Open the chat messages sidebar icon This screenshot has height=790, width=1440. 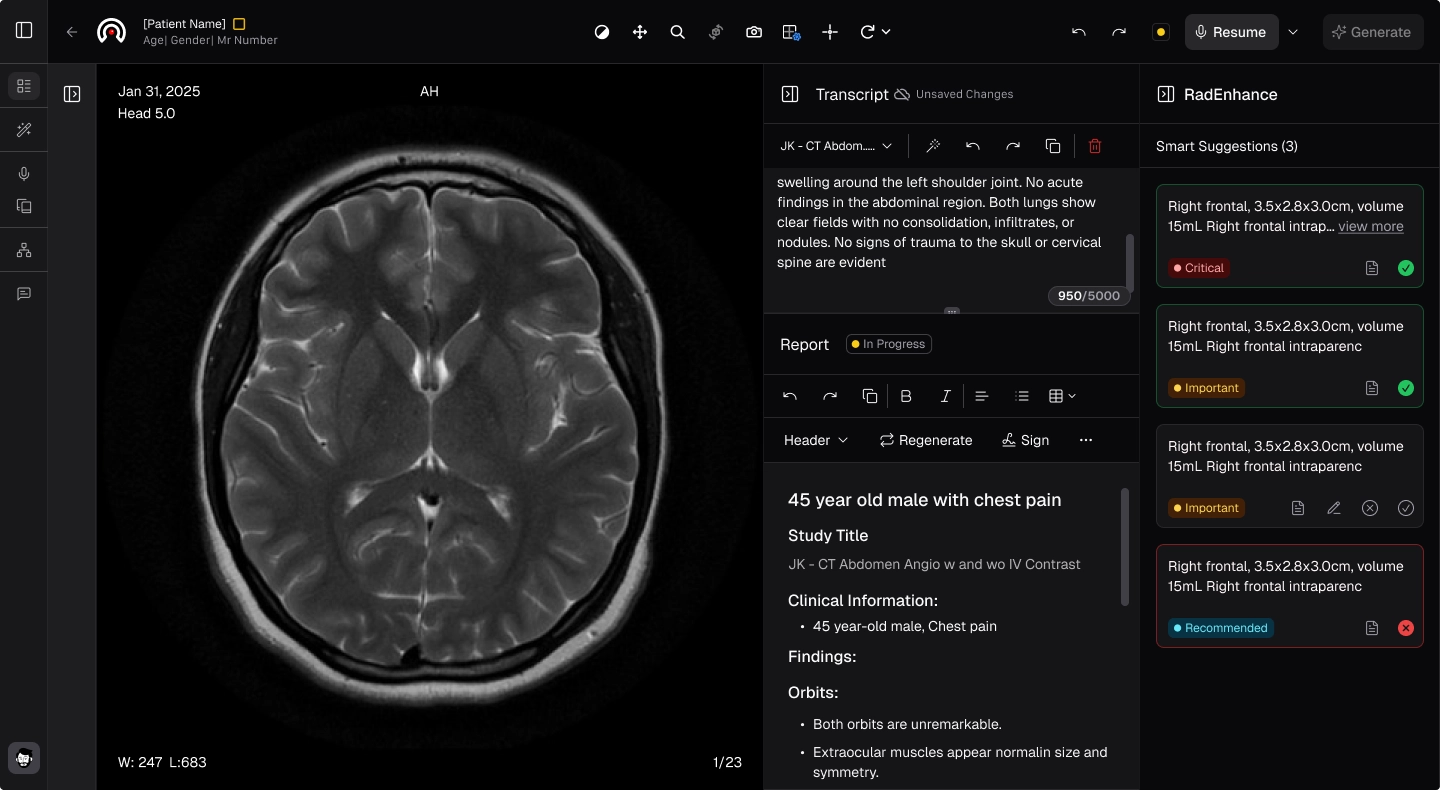pos(24,294)
